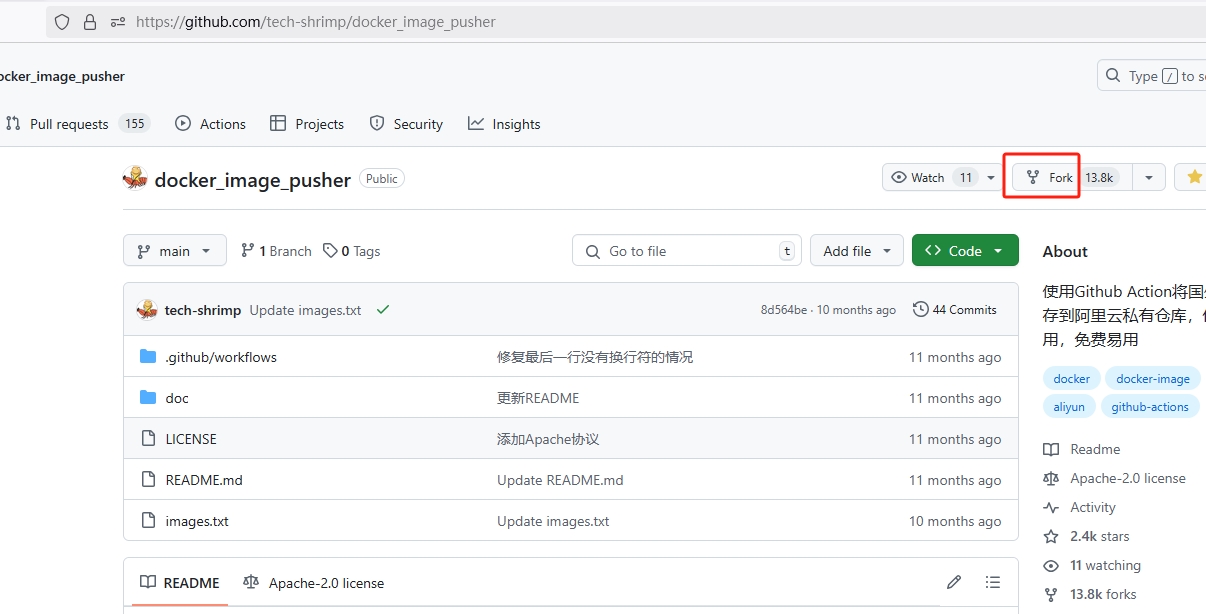This screenshot has width=1206, height=614.
Task: Open the main branch selector dropdown
Action: tap(175, 251)
